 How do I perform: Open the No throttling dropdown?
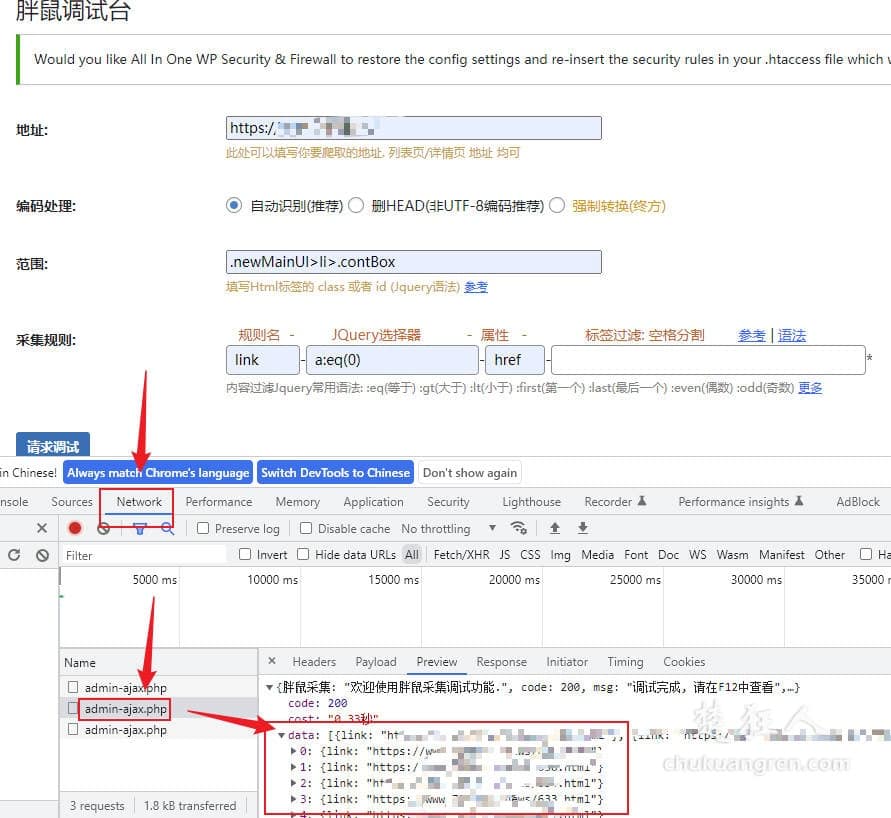coord(448,528)
